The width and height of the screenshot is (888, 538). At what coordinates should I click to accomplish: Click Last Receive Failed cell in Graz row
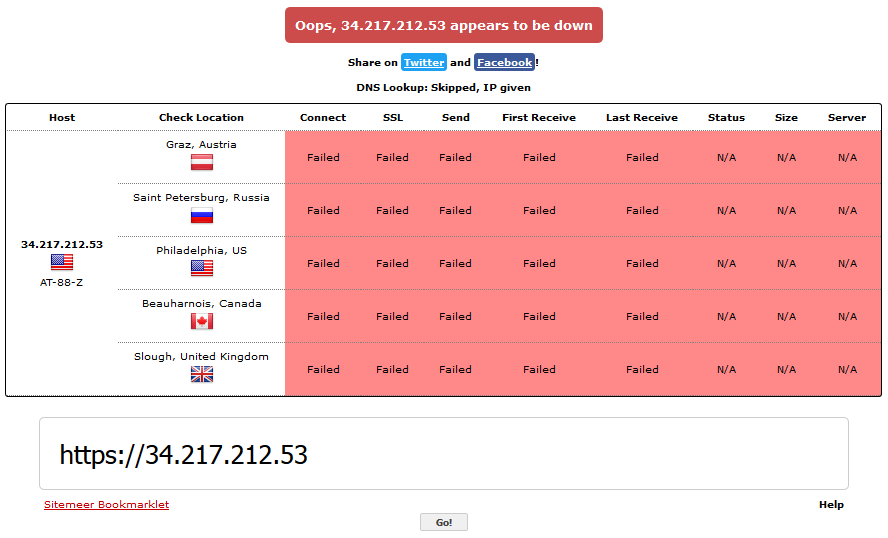(x=642, y=157)
